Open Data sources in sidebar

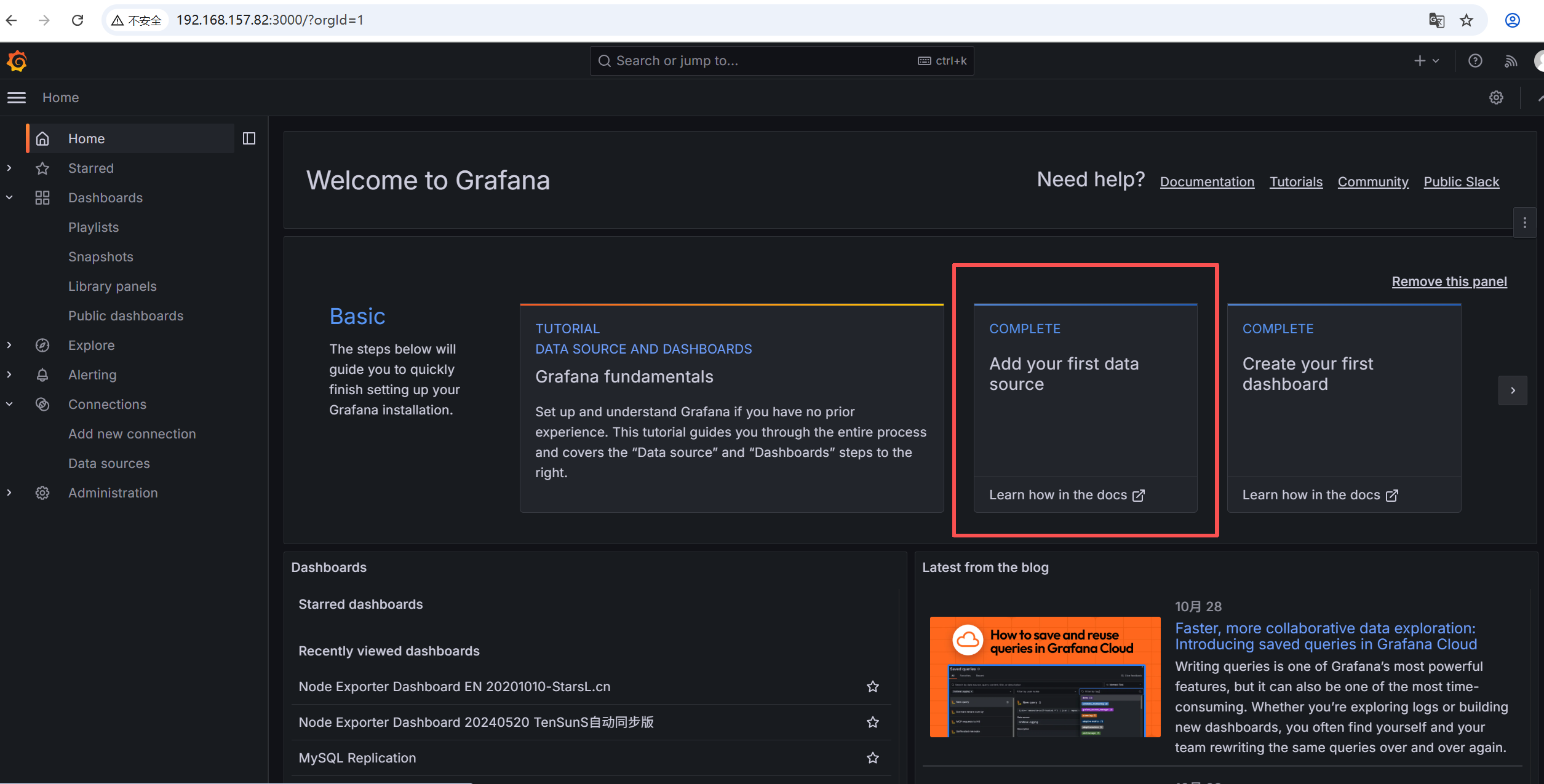109,463
